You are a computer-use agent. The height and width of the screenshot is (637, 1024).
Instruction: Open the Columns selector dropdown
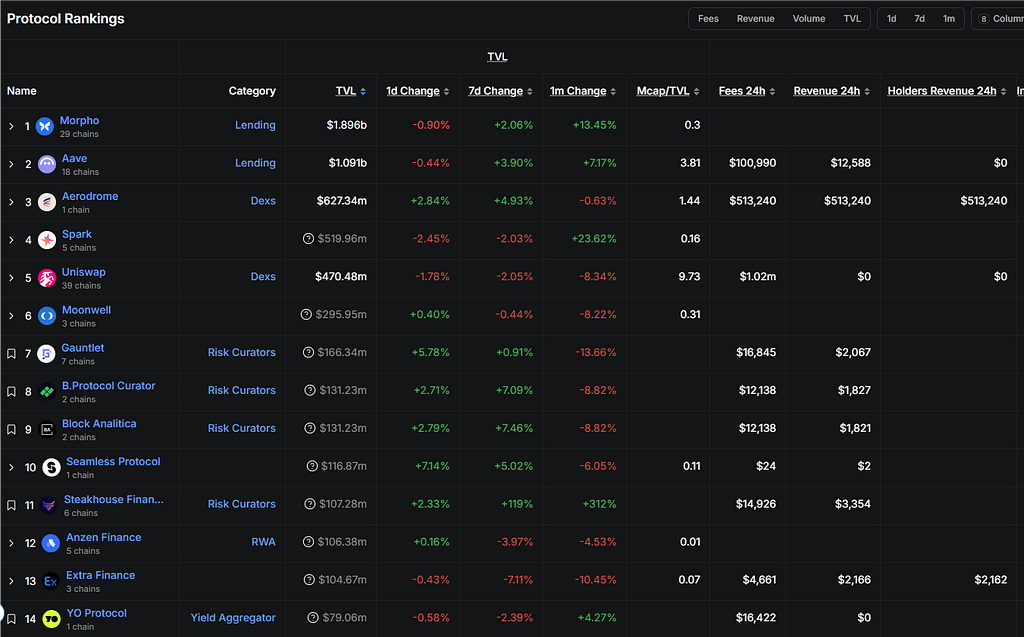click(x=998, y=19)
